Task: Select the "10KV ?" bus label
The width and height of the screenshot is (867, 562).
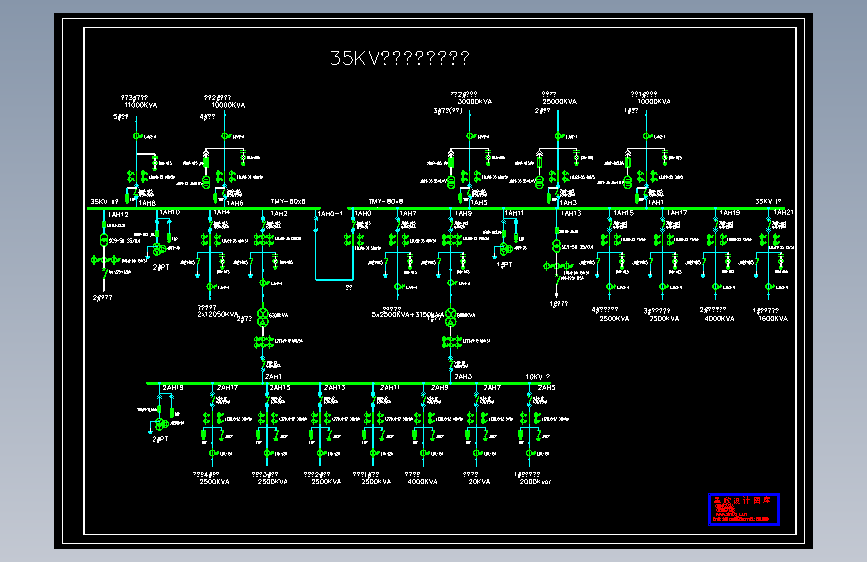Action: (537, 377)
